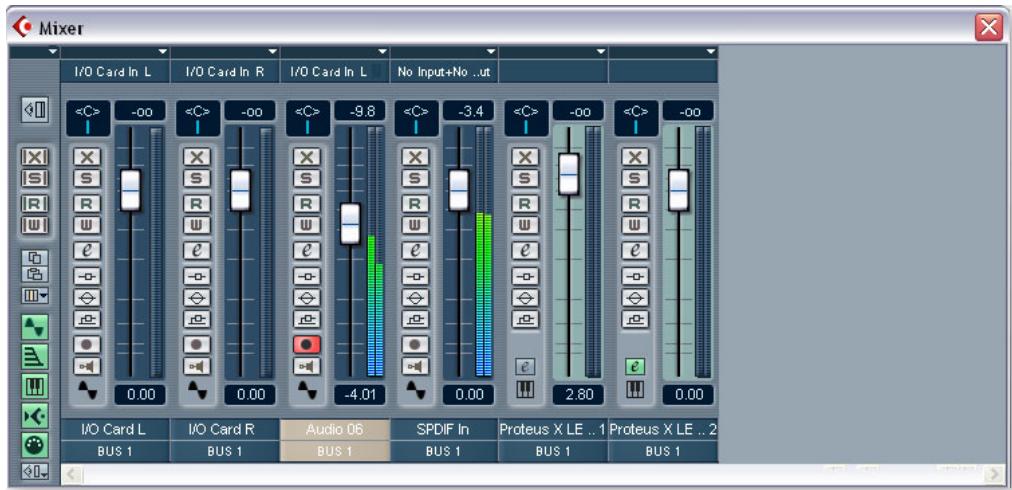The width and height of the screenshot is (1012, 490).
Task: Open options arrow above I/O Card L strip
Action: coord(163,51)
